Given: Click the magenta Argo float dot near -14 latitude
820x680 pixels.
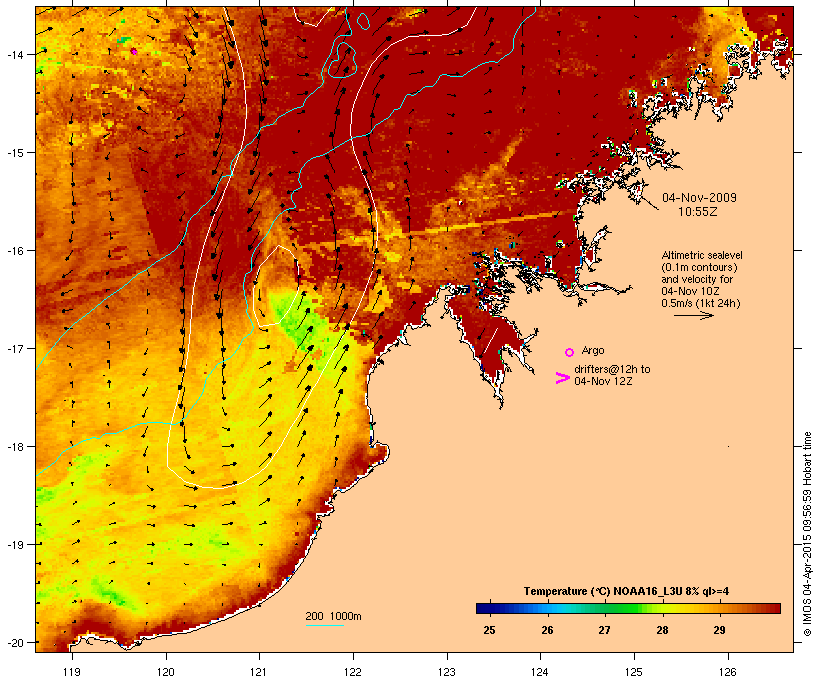Looking at the screenshot, I should [x=134, y=51].
